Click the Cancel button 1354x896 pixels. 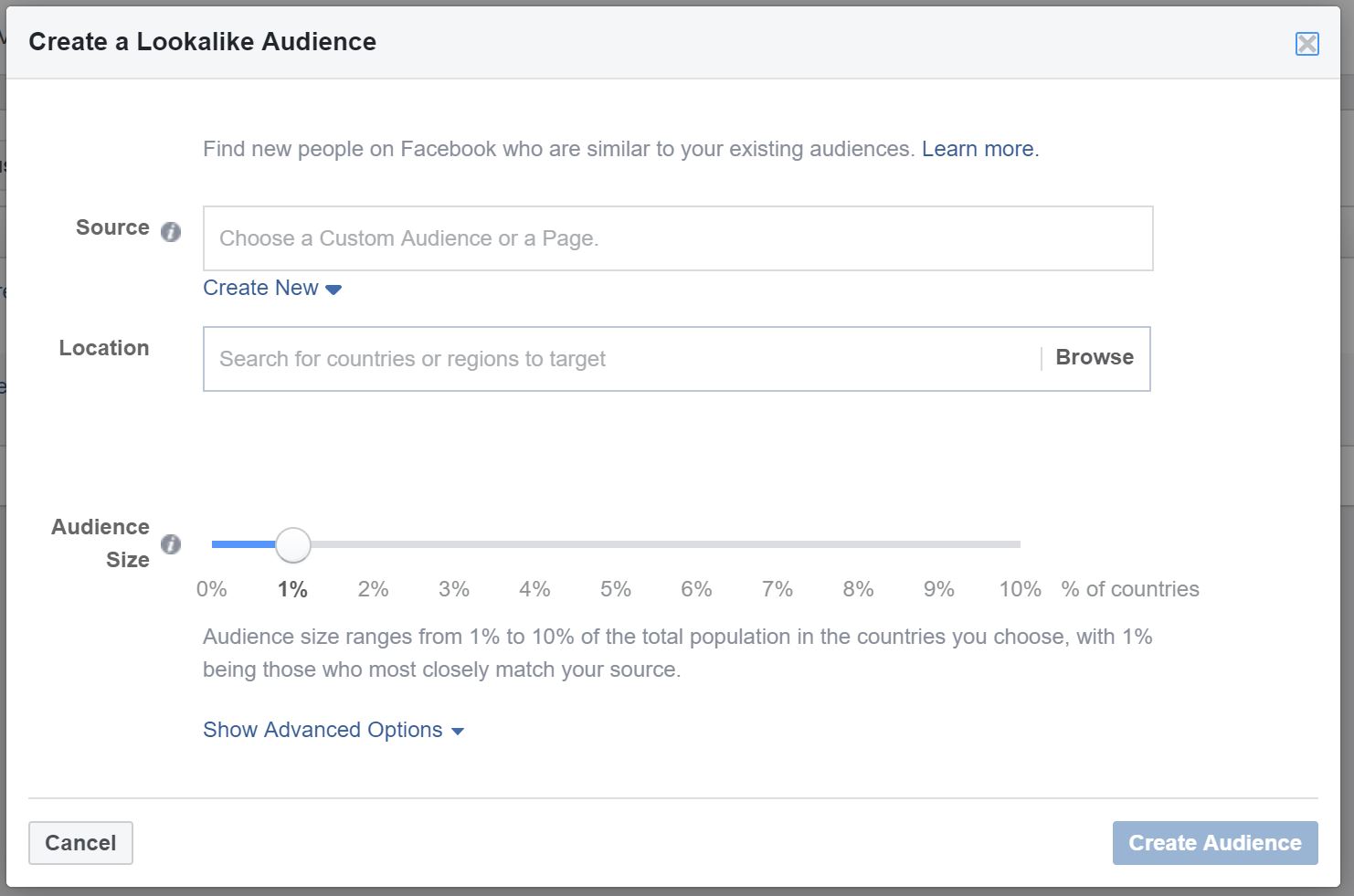[80, 843]
